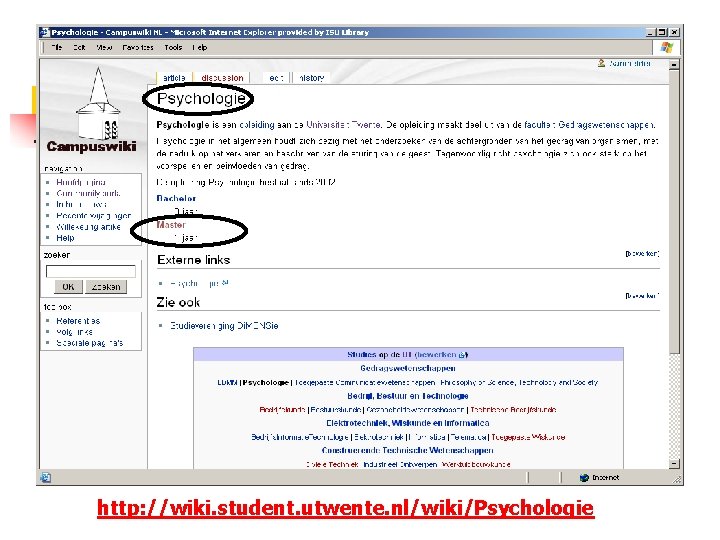
Task: Click the vertical scrollbar thumb
Action: point(674,211)
